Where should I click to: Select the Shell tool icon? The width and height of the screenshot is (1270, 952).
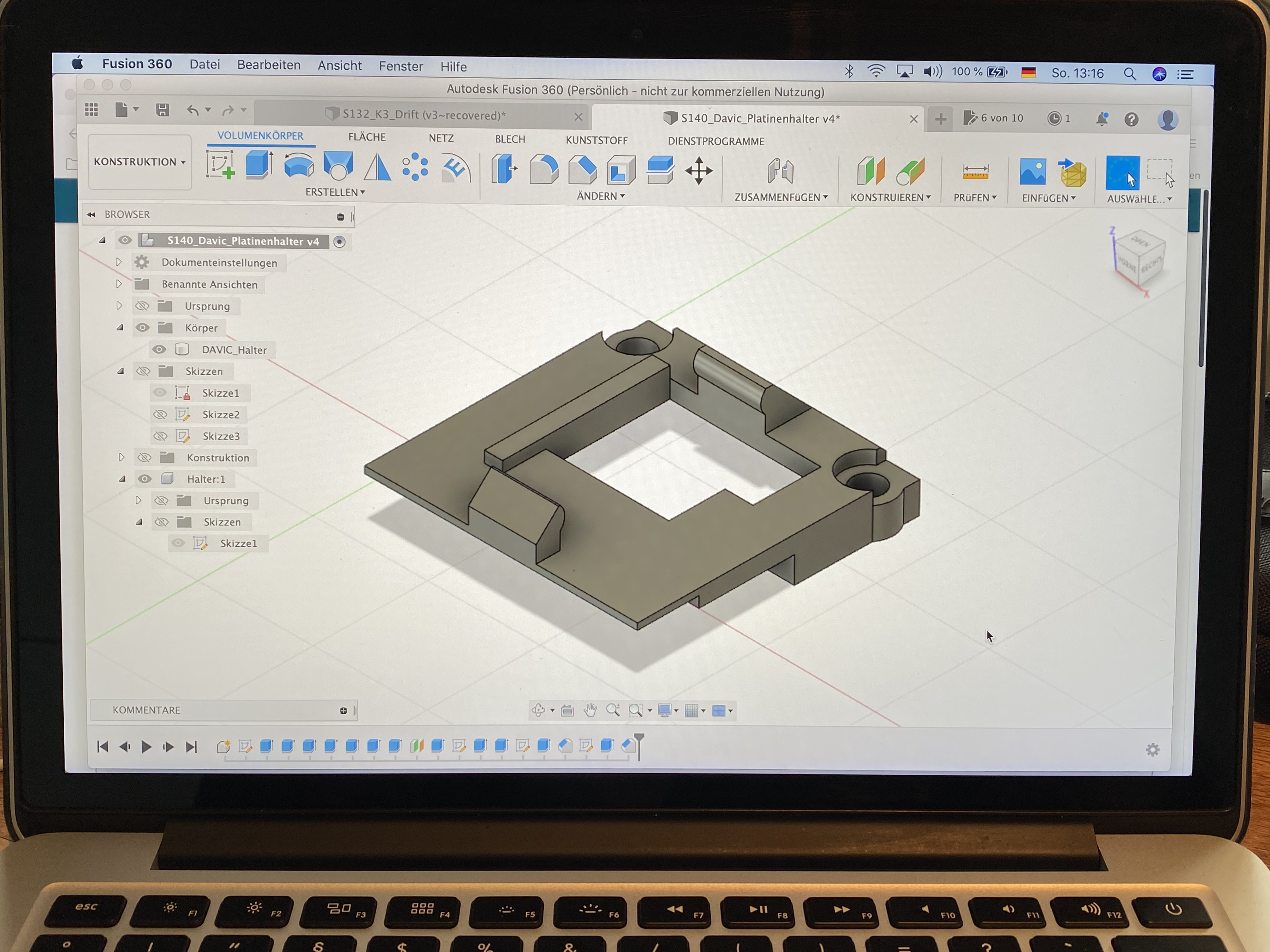(621, 170)
